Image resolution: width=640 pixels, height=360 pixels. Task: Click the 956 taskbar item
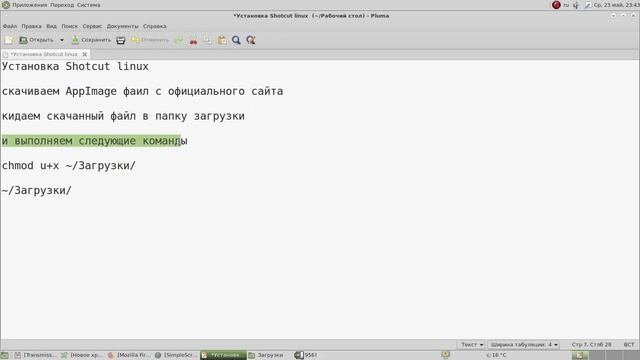306,356
